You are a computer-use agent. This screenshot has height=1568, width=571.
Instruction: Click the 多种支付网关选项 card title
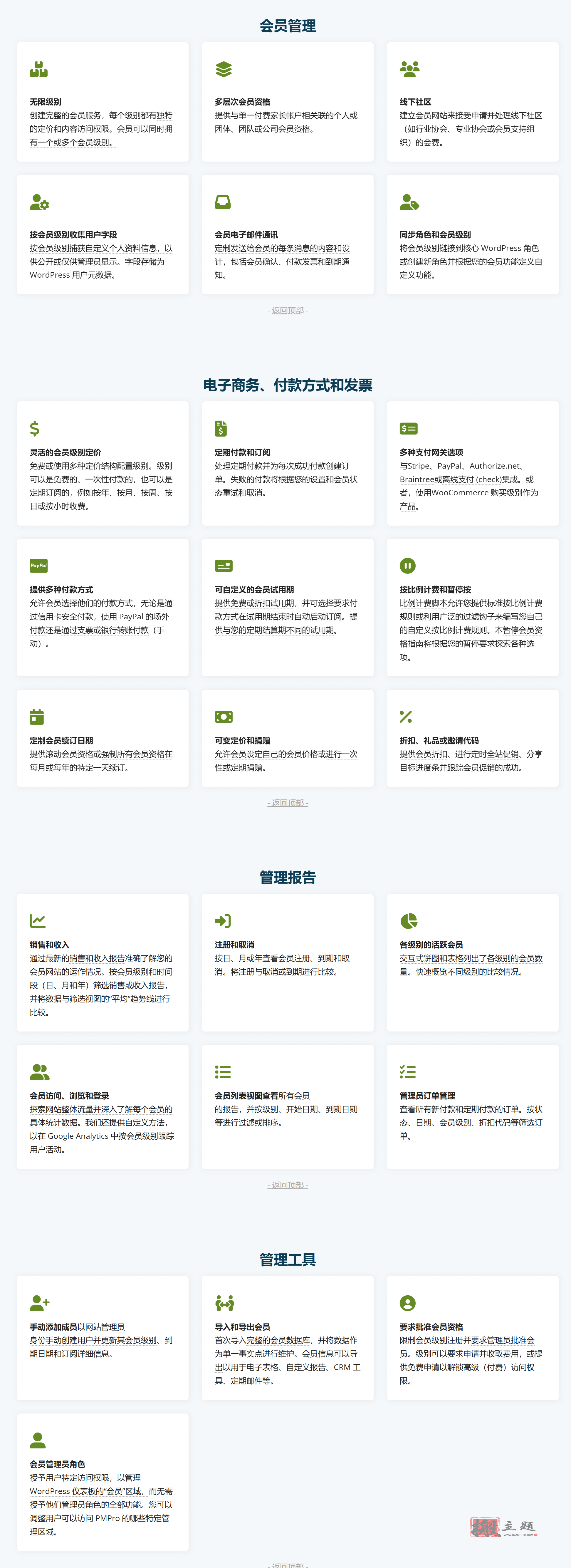(x=431, y=452)
